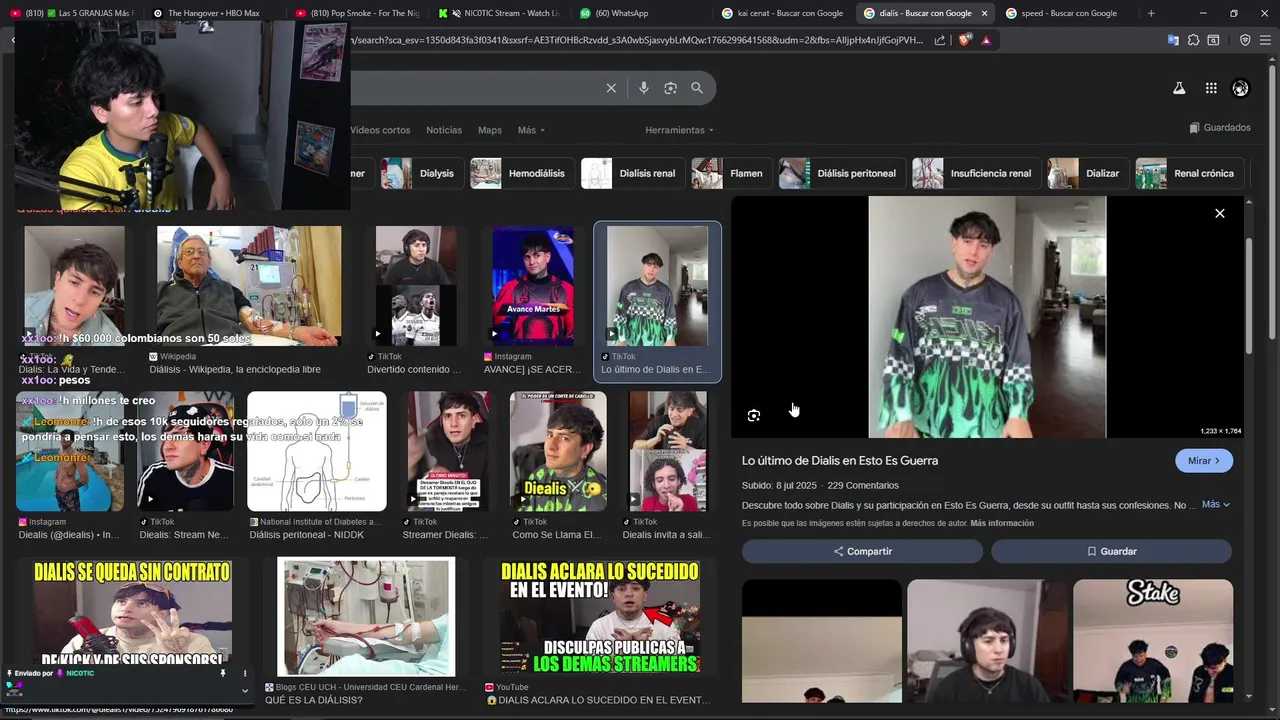Expand description with Más chevron

(1216, 504)
